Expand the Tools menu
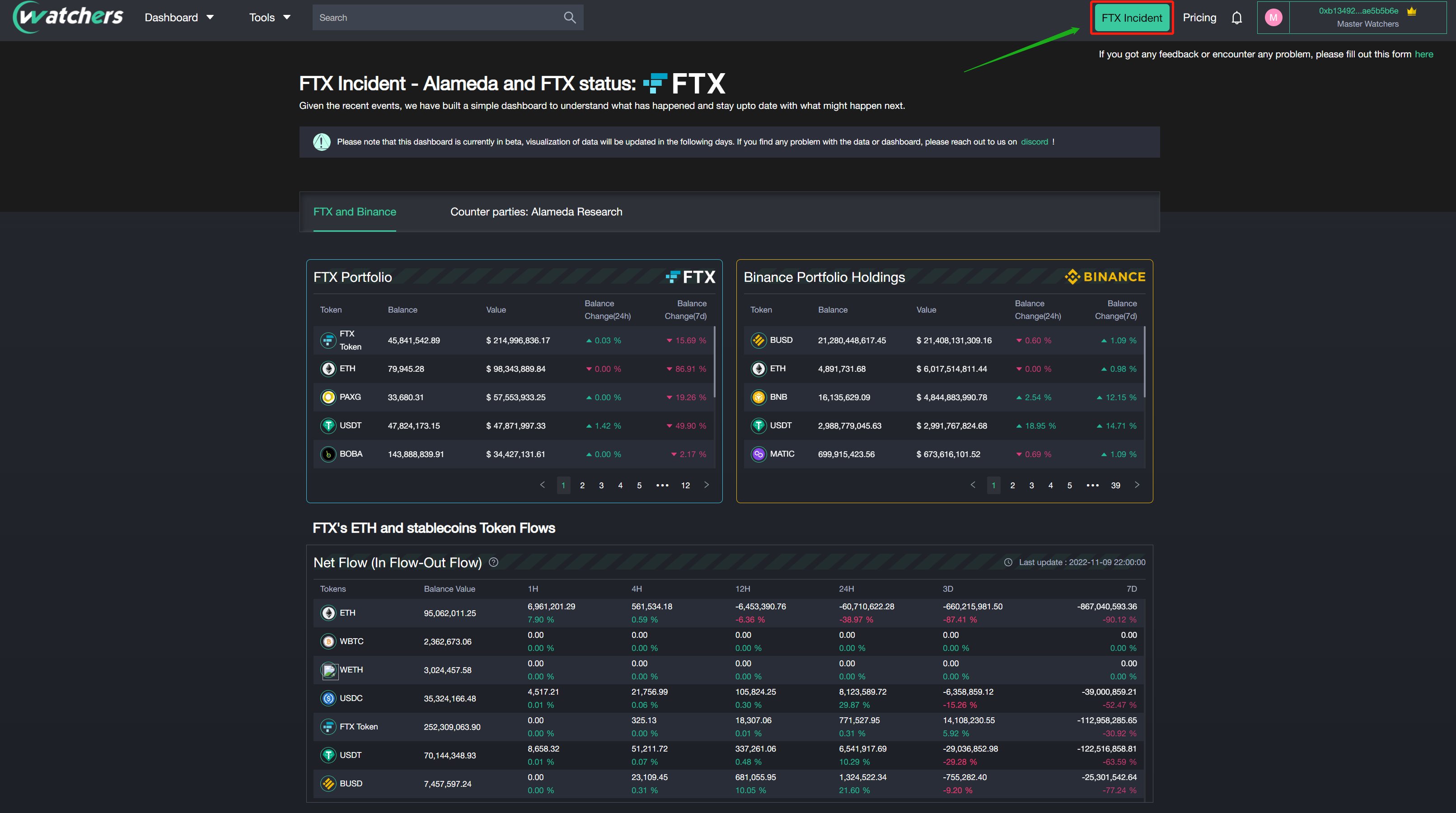 pos(269,17)
